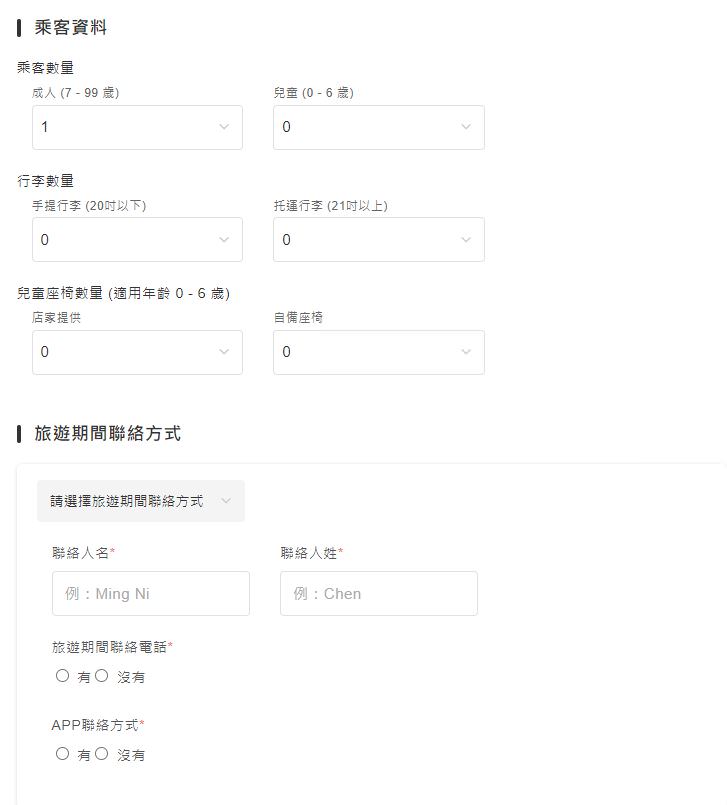Open the 店家提供 child seat dropdown
Image resolution: width=727 pixels, height=805 pixels.
[137, 352]
